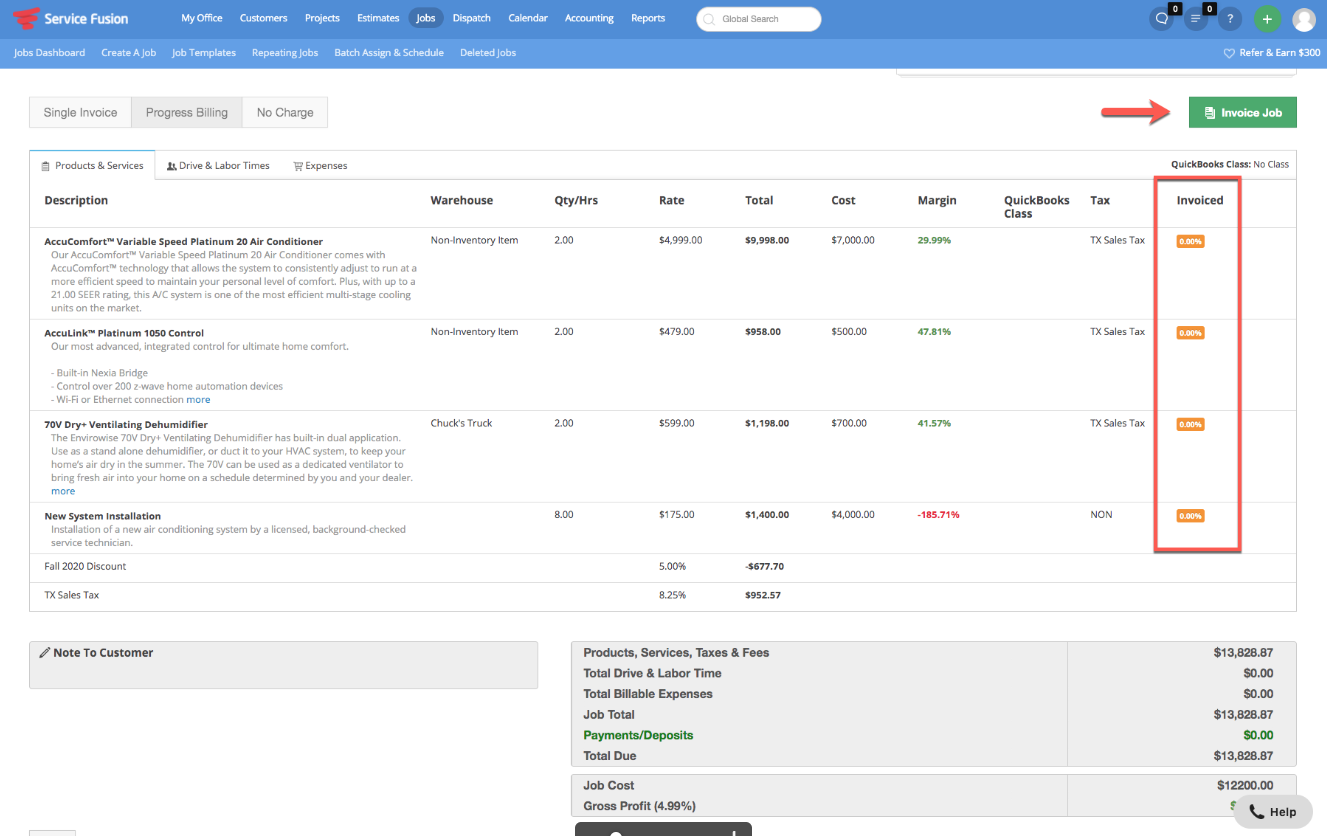Click the Global Search field
The image size is (1327, 836).
click(x=758, y=19)
